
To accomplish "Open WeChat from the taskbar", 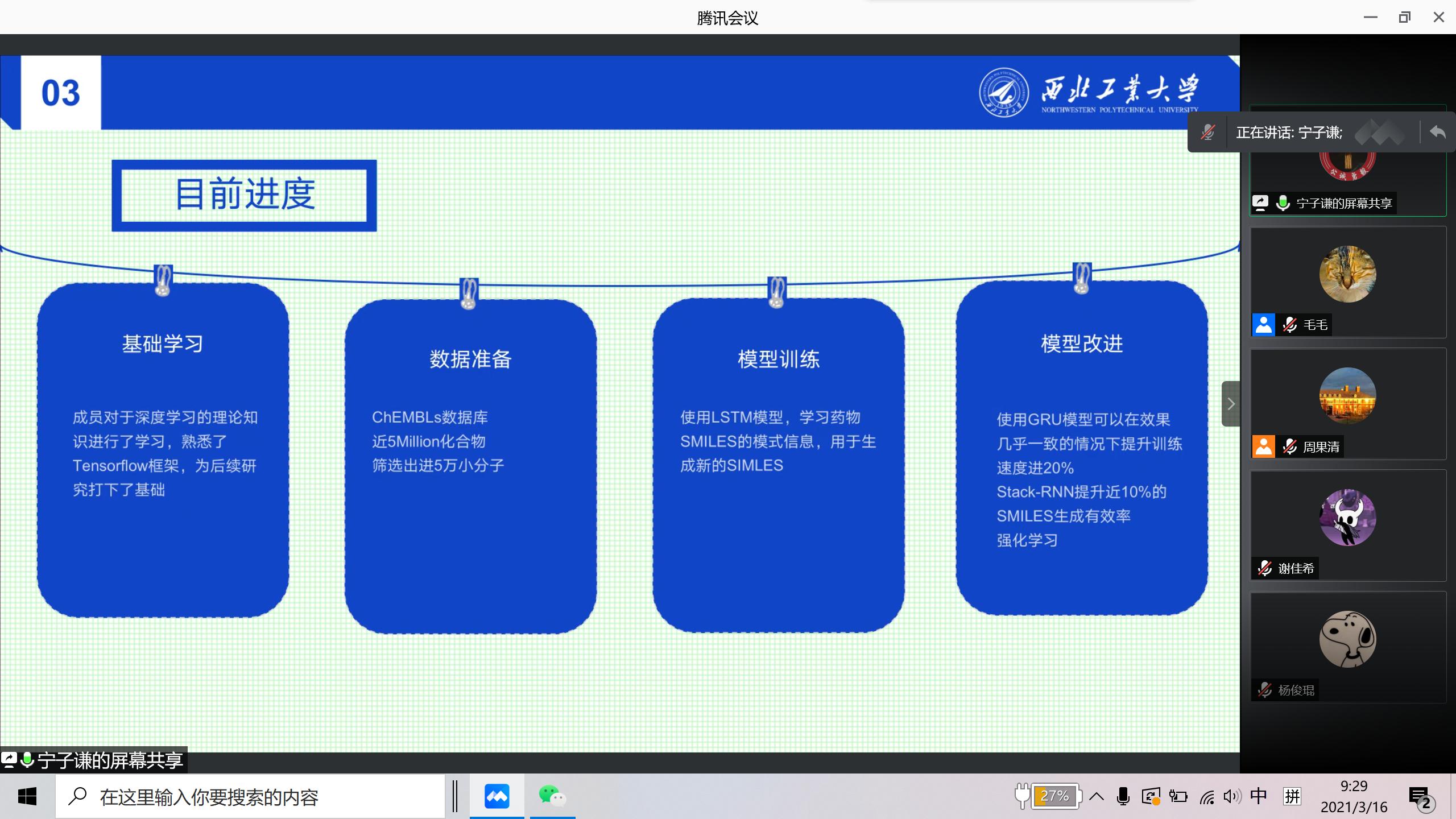I will click(x=552, y=796).
